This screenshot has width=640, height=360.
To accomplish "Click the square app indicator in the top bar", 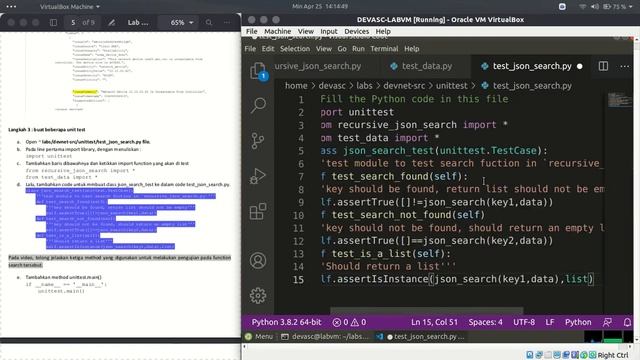I will coord(562,7).
